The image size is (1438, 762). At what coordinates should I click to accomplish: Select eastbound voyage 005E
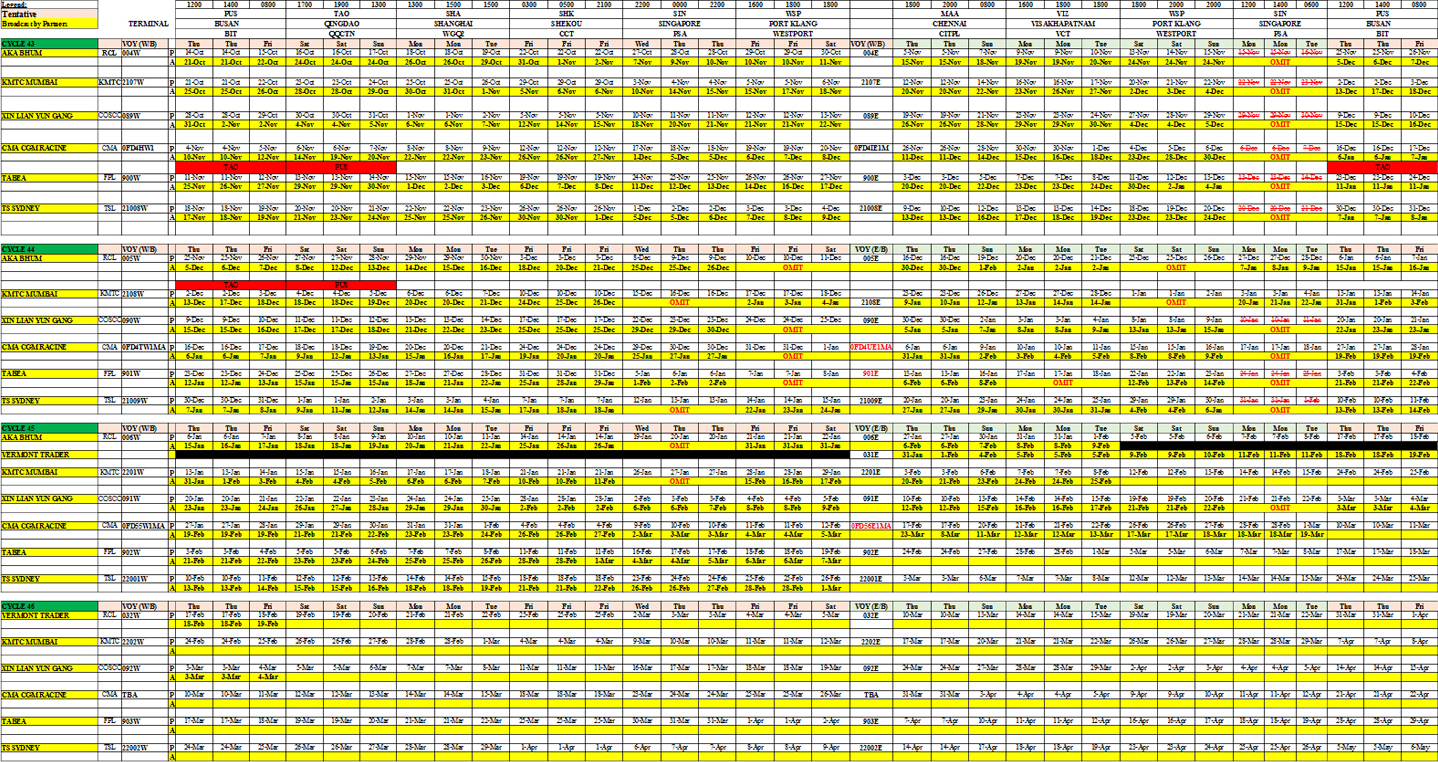pos(871,257)
